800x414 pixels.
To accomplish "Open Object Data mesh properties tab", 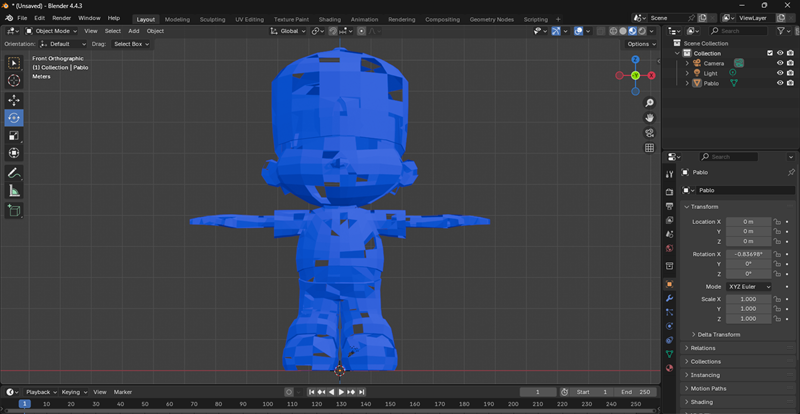I will pyautogui.click(x=670, y=354).
